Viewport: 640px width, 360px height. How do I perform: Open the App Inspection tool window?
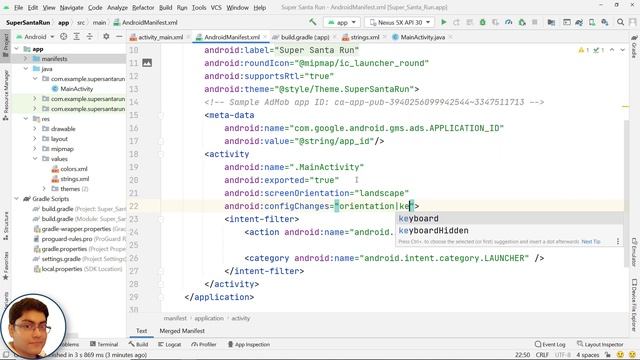click(249, 344)
